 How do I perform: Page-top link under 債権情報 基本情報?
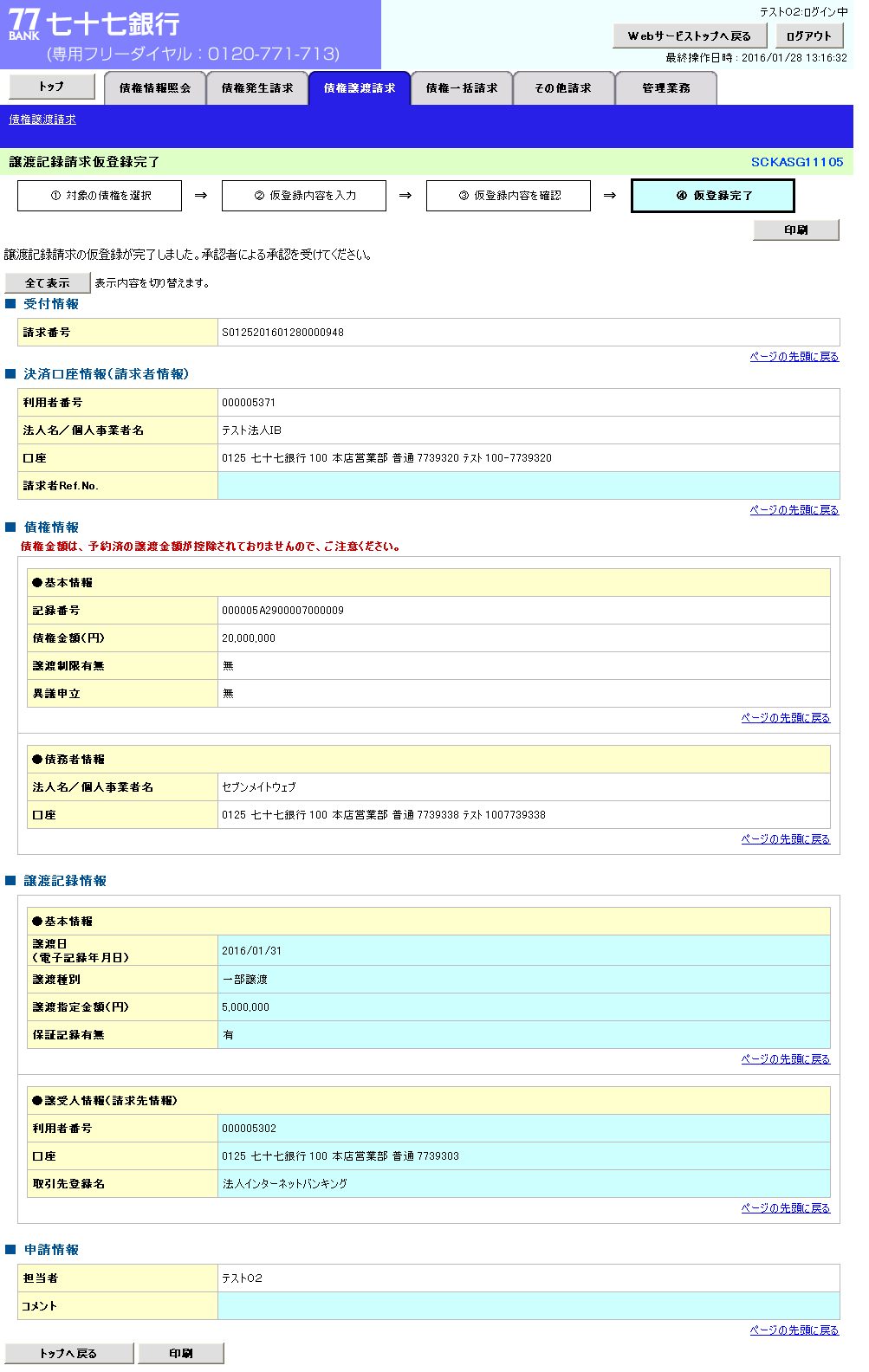click(786, 718)
